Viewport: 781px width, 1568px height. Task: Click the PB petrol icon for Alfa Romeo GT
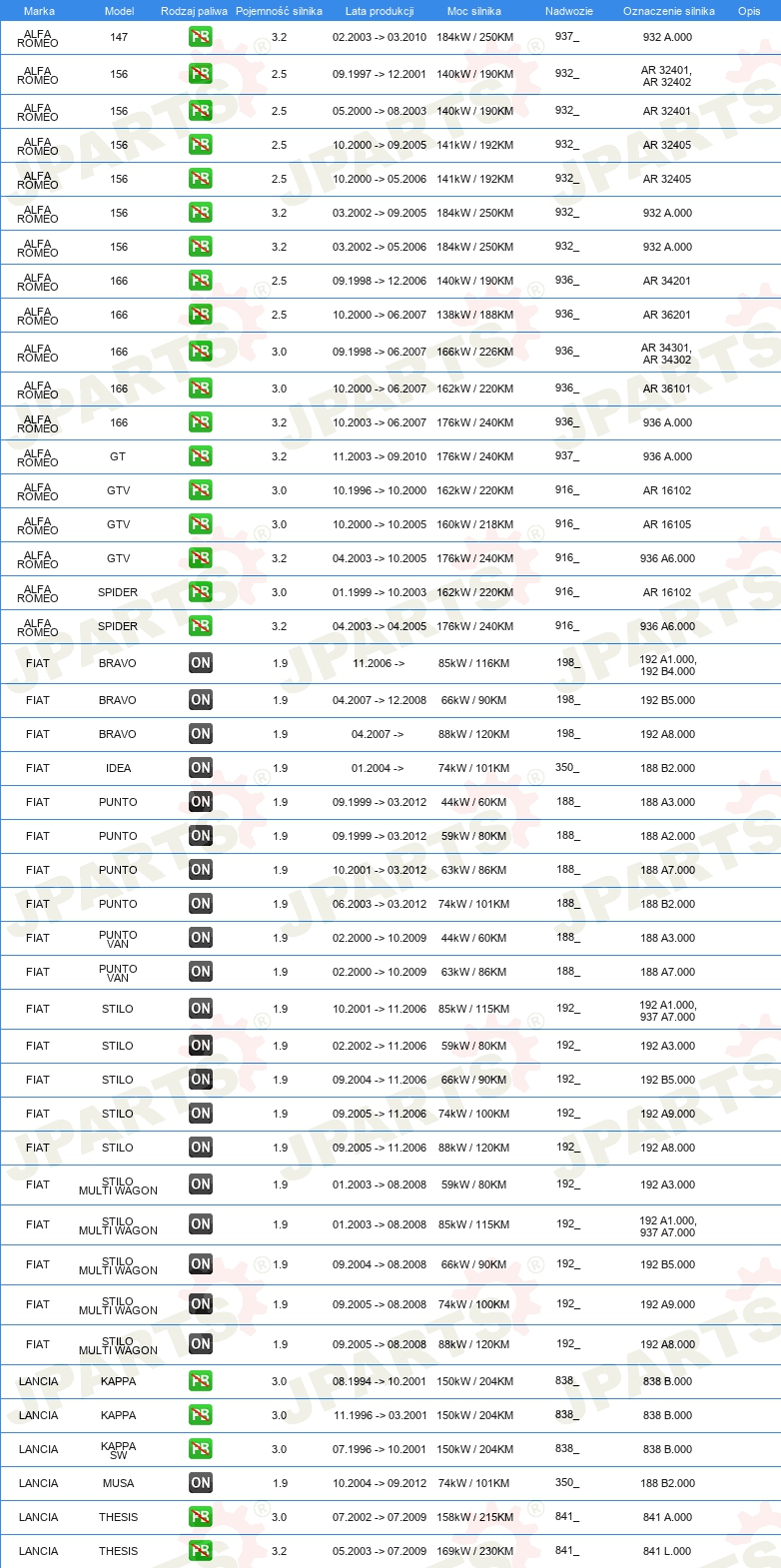pos(201,456)
